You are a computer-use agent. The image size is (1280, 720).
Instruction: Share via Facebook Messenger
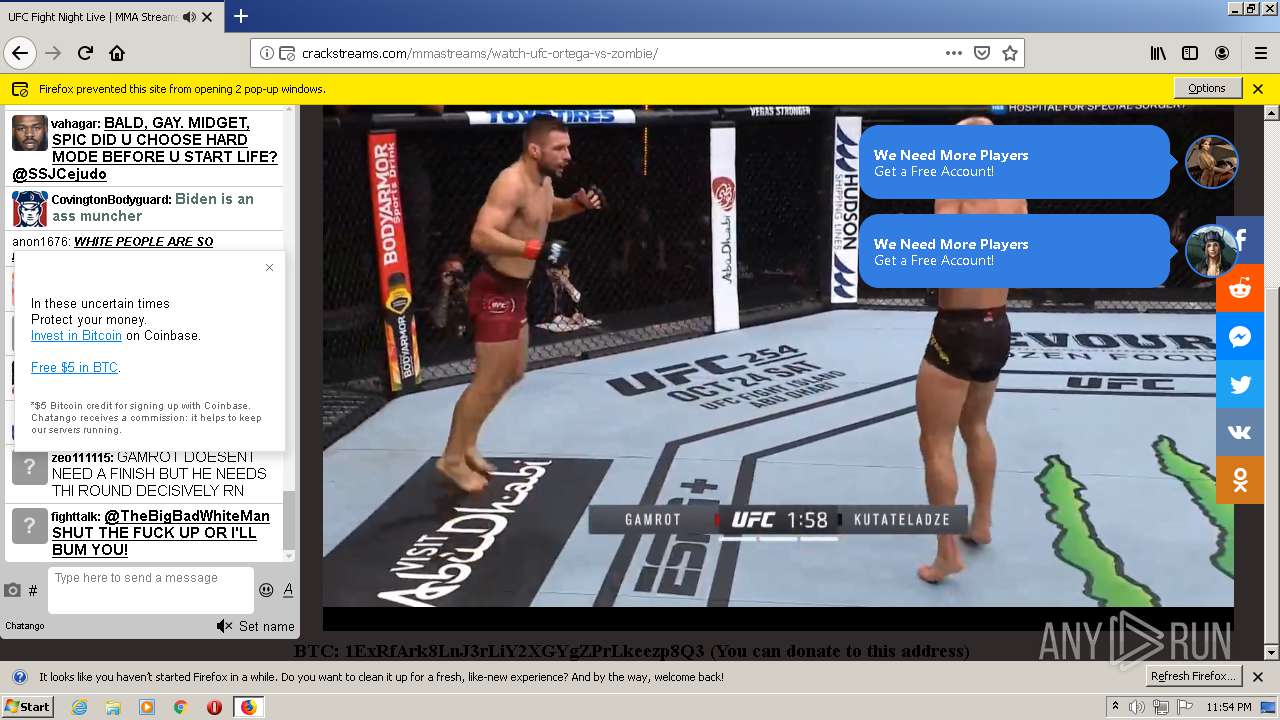coord(1240,336)
